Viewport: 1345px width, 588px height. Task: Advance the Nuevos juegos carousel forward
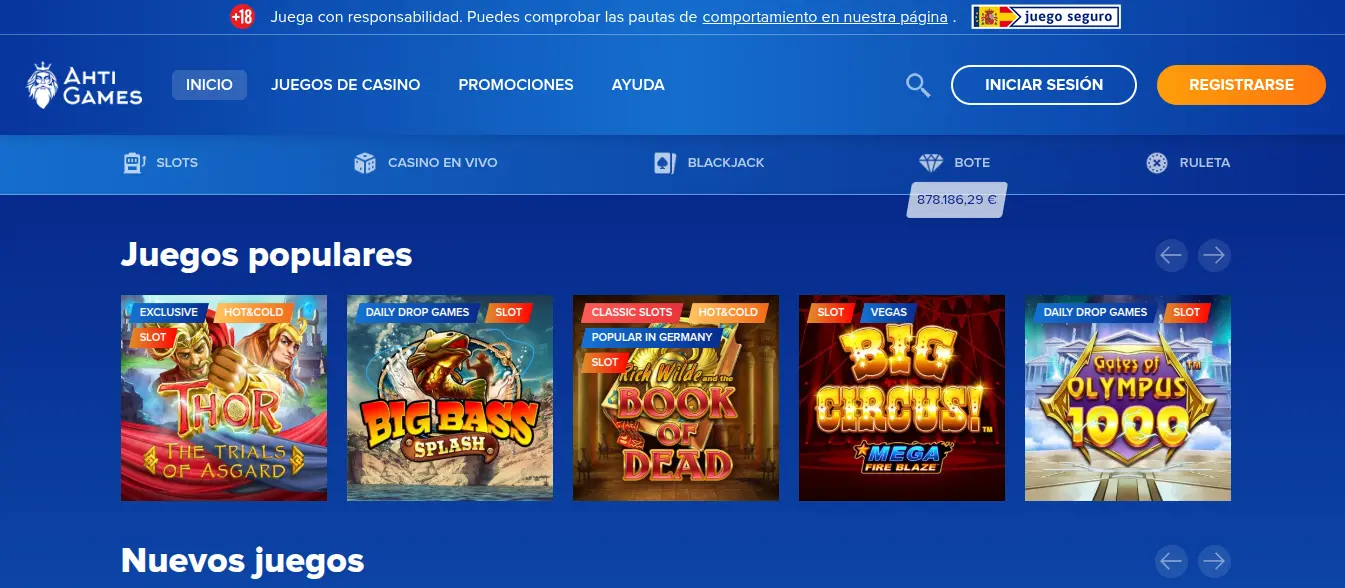(1214, 560)
